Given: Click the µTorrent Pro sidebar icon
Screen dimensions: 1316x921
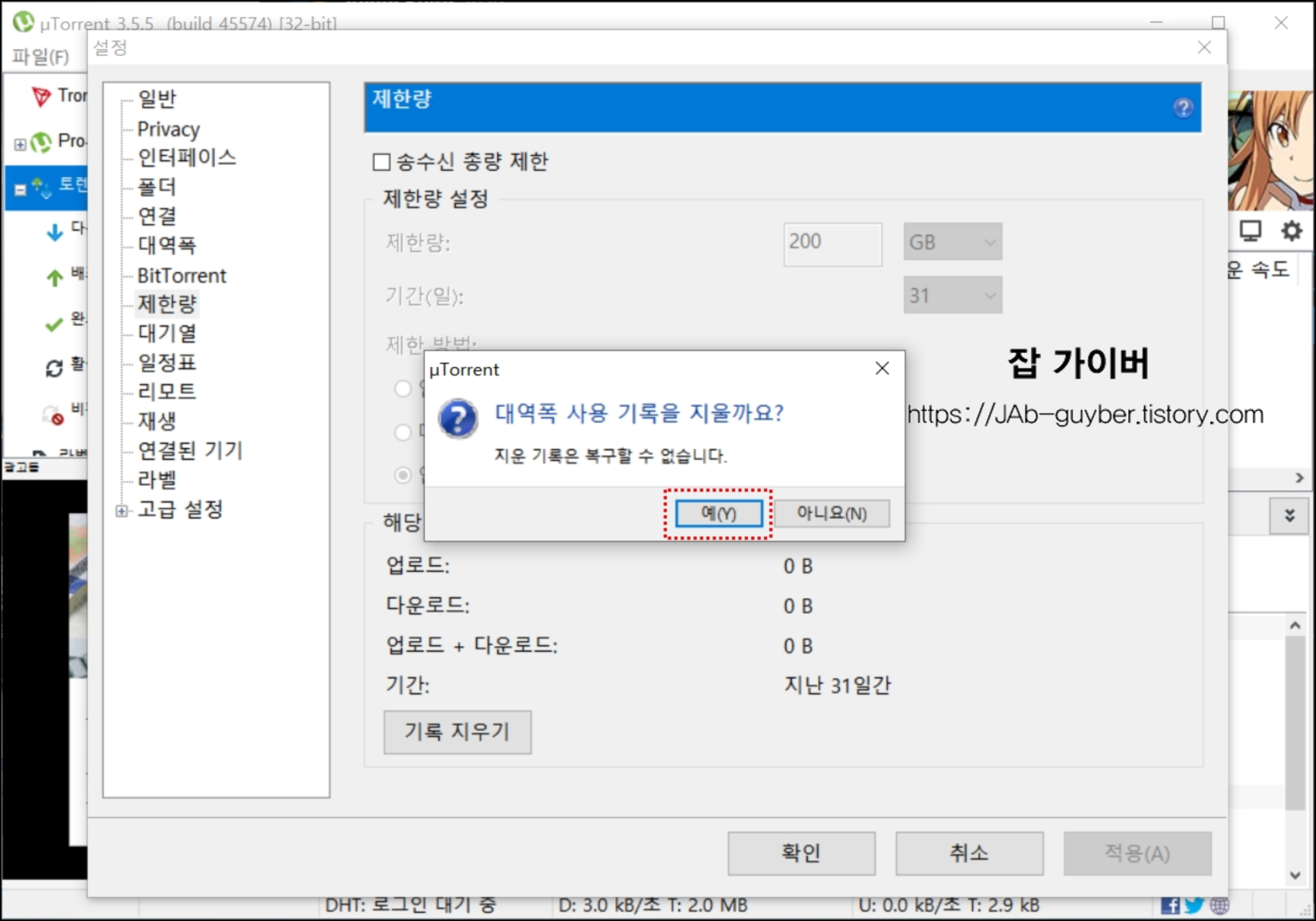Looking at the screenshot, I should tap(41, 141).
